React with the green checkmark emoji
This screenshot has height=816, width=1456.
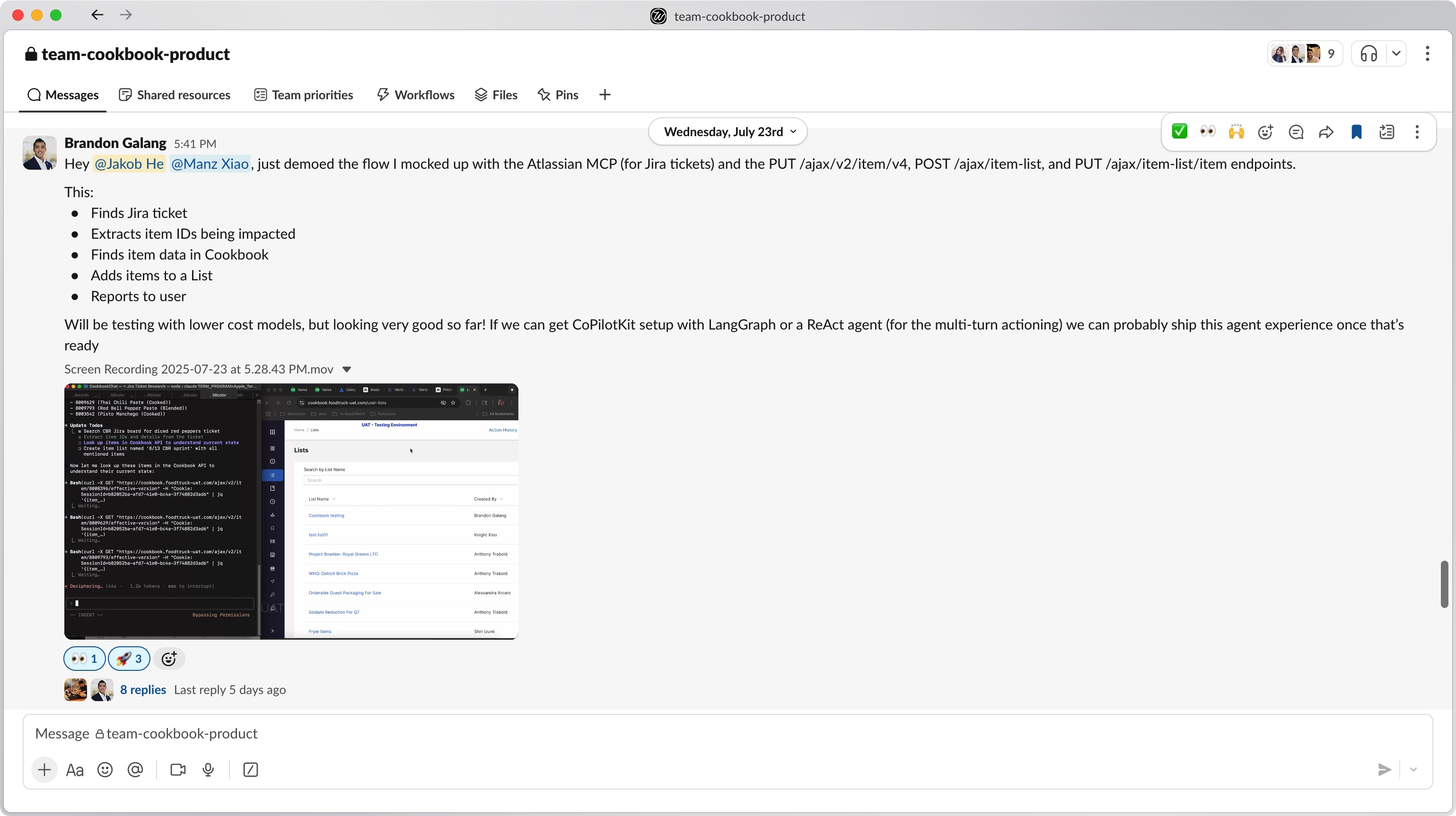coord(1180,131)
